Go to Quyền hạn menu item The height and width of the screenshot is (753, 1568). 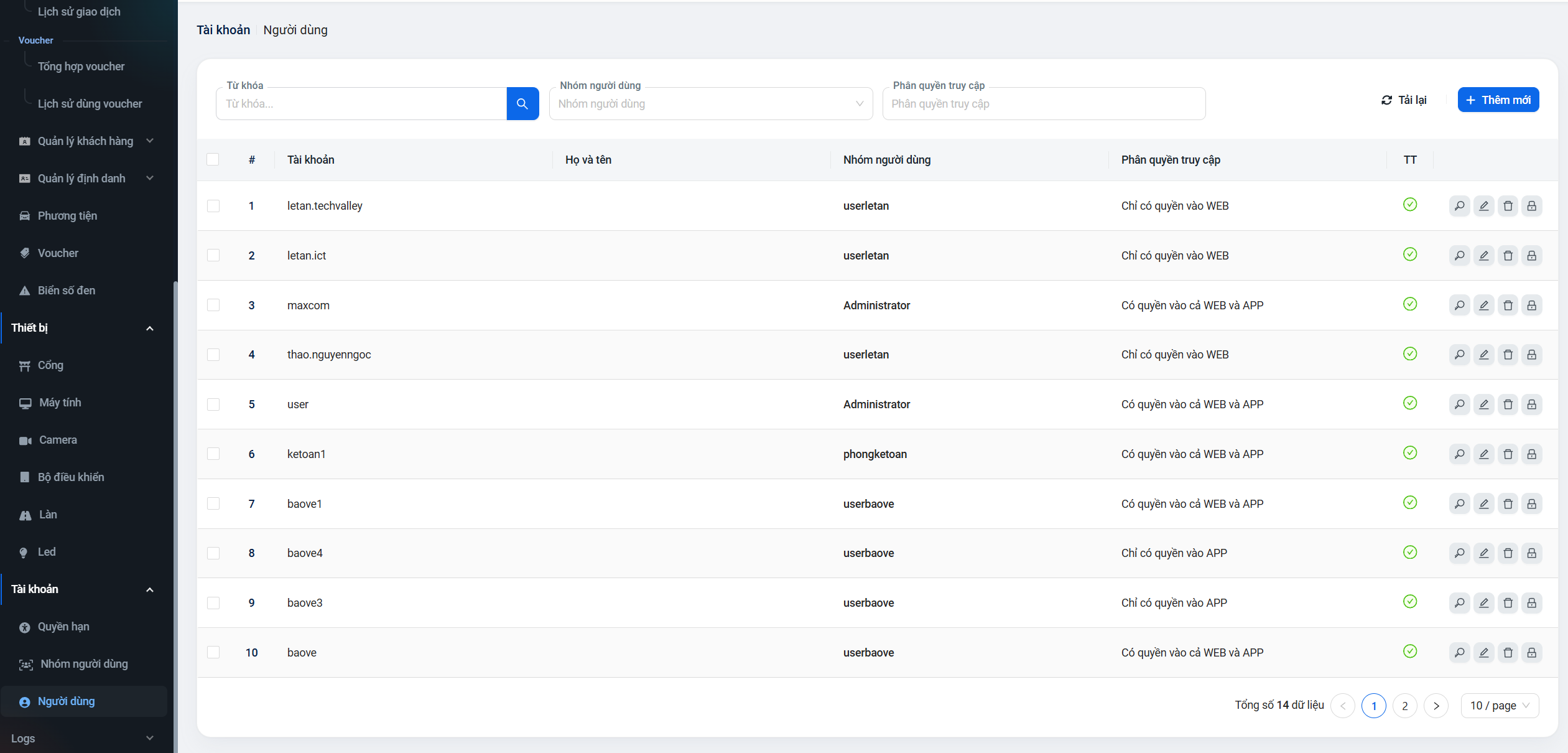tap(63, 627)
